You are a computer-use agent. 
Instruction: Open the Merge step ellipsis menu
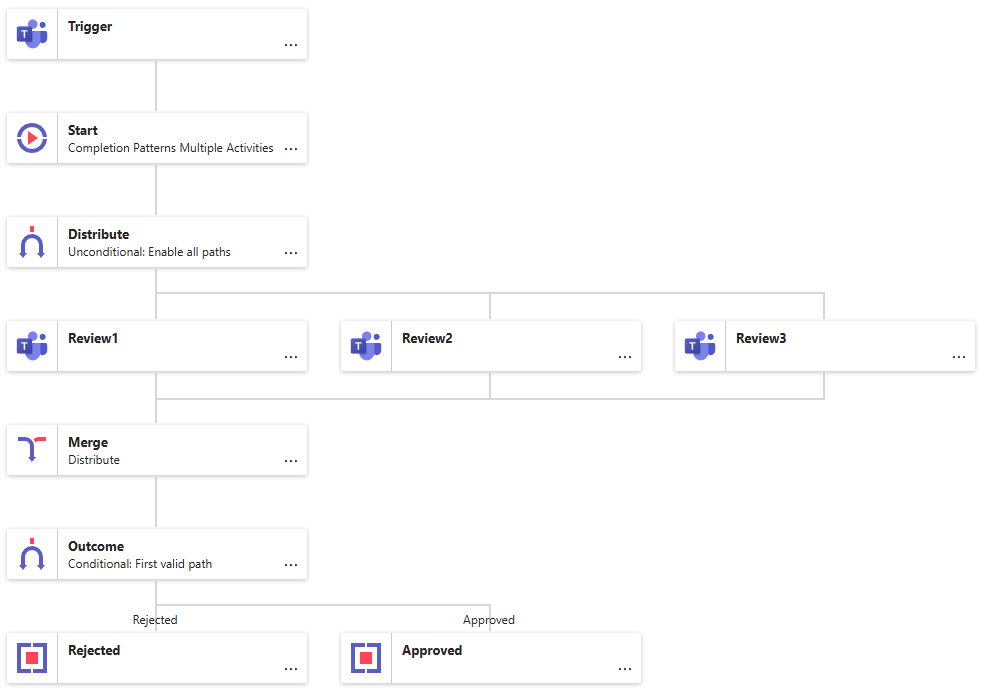tap(291, 461)
